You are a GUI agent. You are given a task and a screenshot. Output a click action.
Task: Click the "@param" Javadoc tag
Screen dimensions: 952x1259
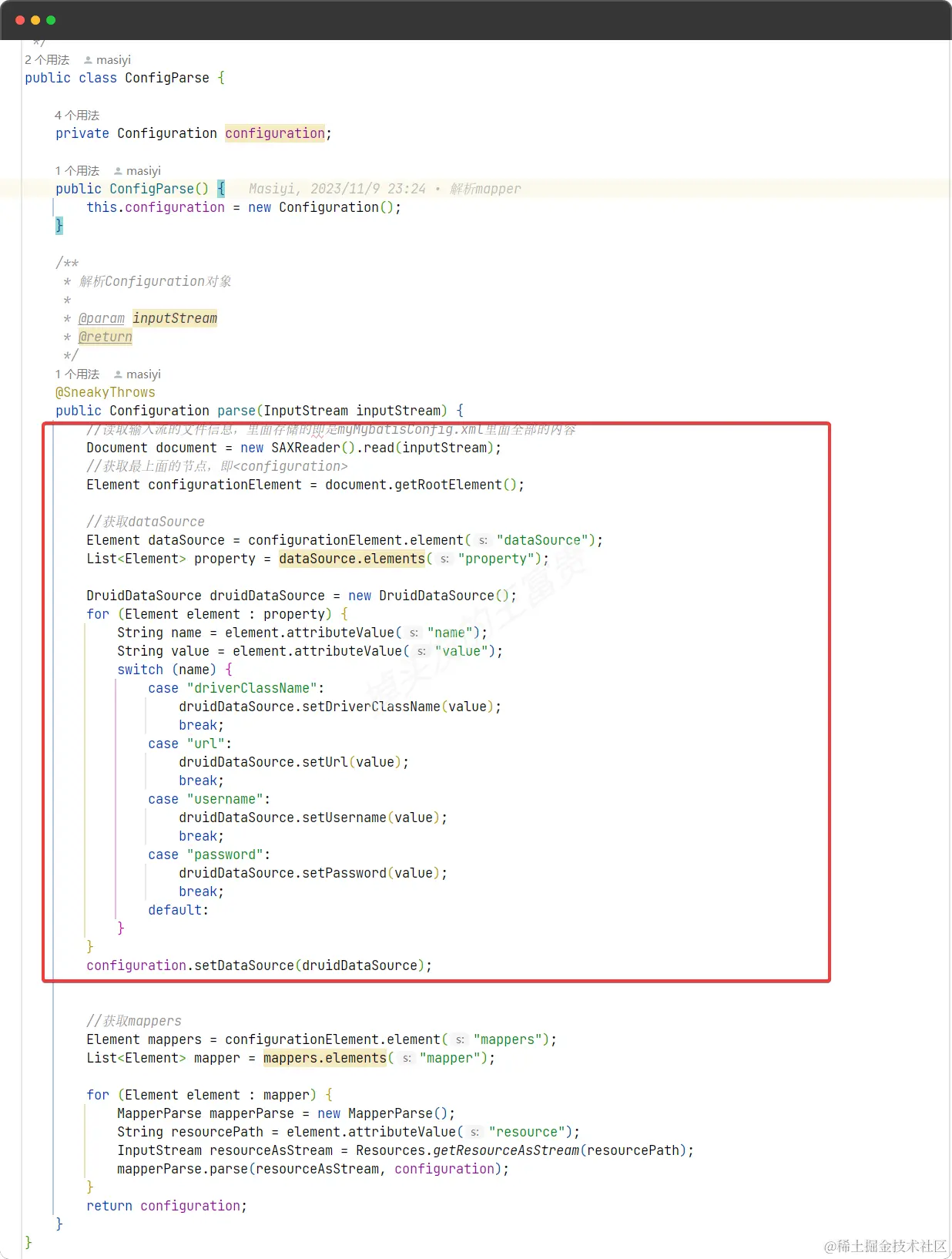(102, 318)
